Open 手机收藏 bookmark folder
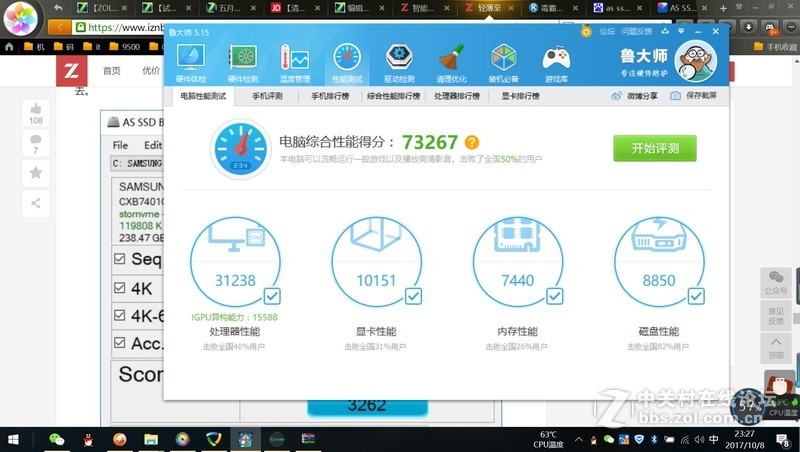 [x=774, y=47]
